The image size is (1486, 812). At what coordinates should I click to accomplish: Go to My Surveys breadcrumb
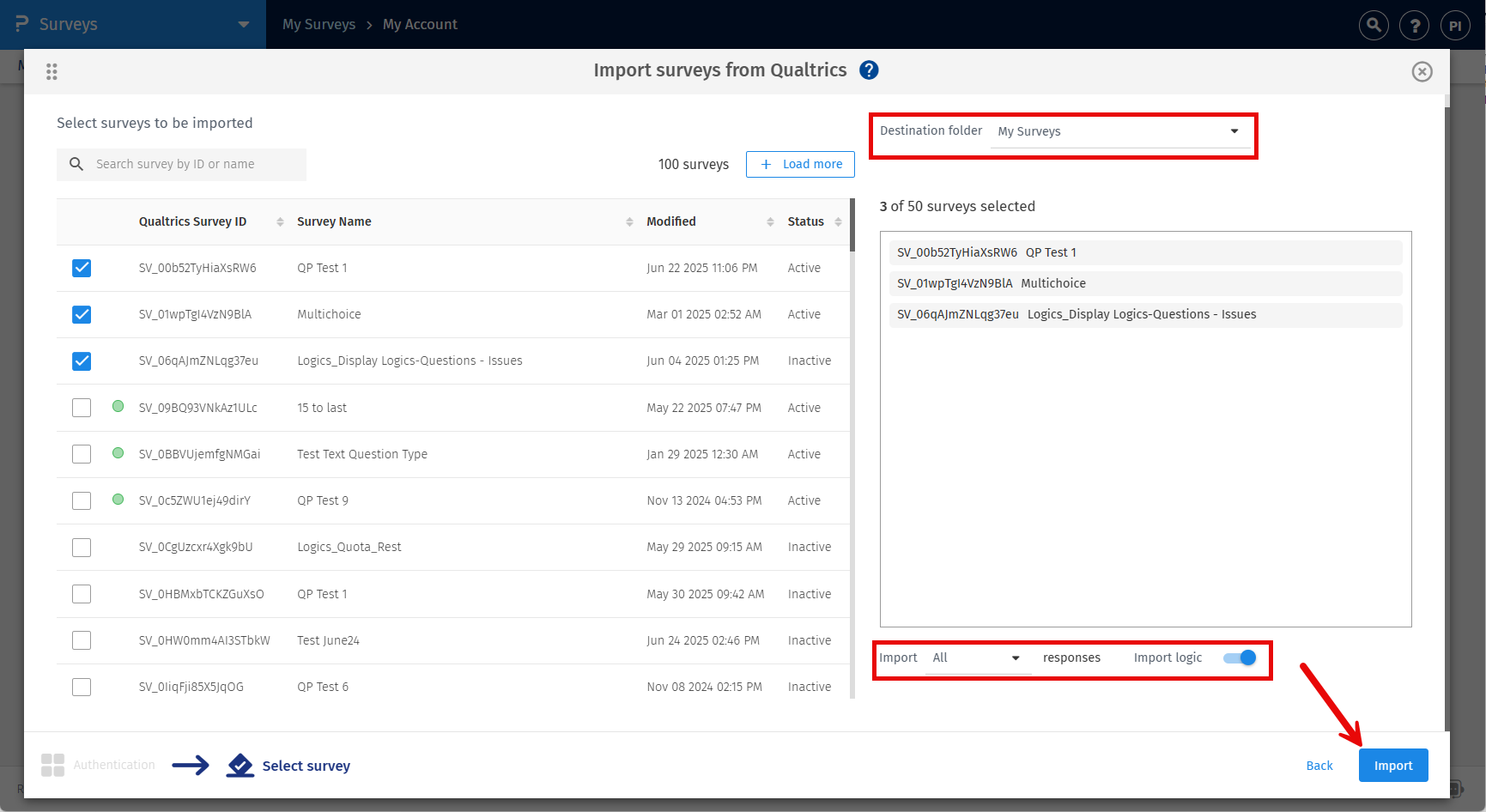pos(318,25)
